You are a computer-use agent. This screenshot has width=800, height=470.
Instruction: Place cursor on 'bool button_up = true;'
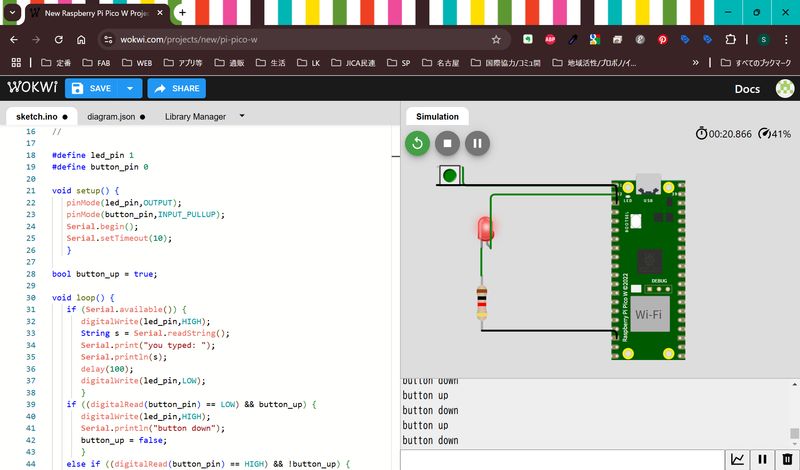coord(105,274)
